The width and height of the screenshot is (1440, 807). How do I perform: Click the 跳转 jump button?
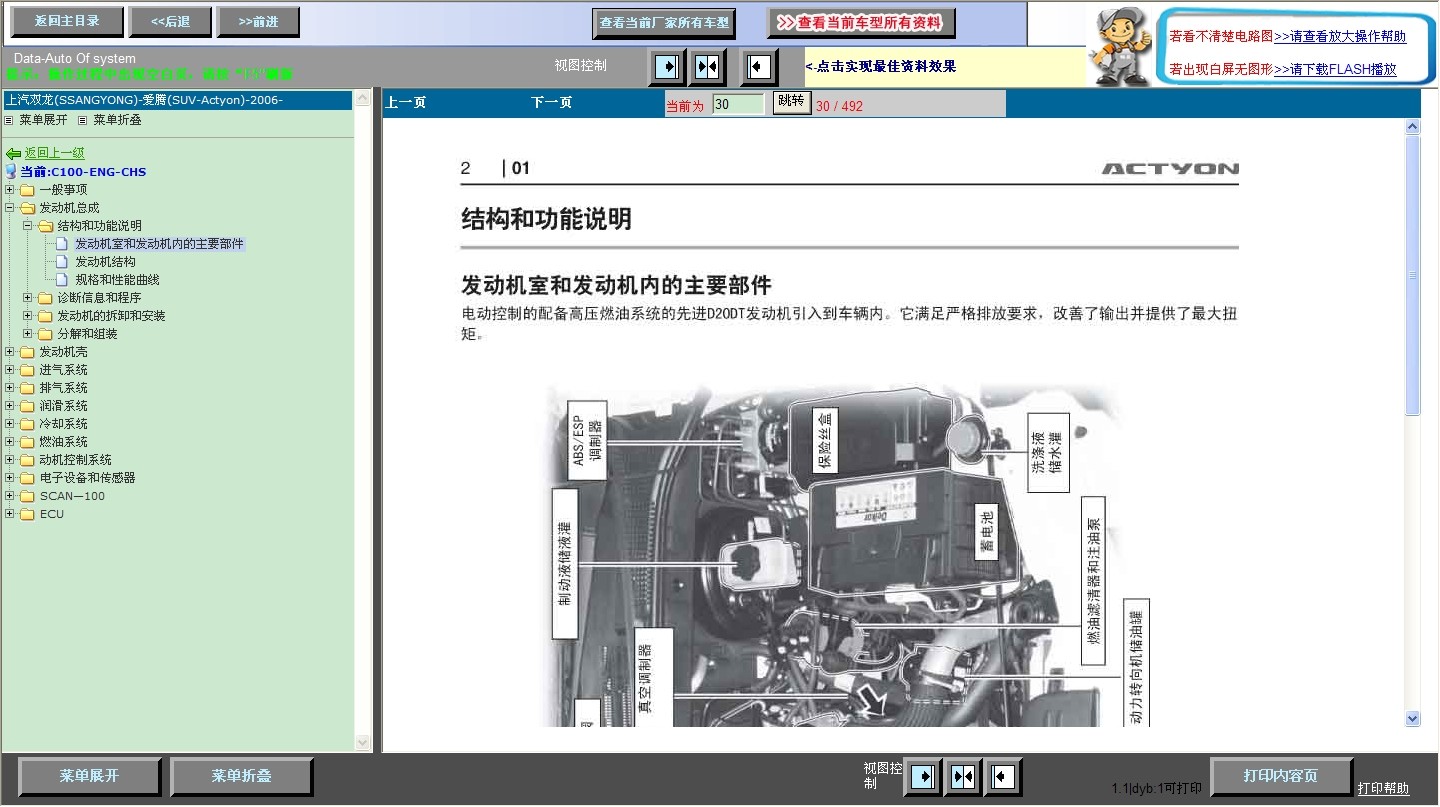coord(791,102)
